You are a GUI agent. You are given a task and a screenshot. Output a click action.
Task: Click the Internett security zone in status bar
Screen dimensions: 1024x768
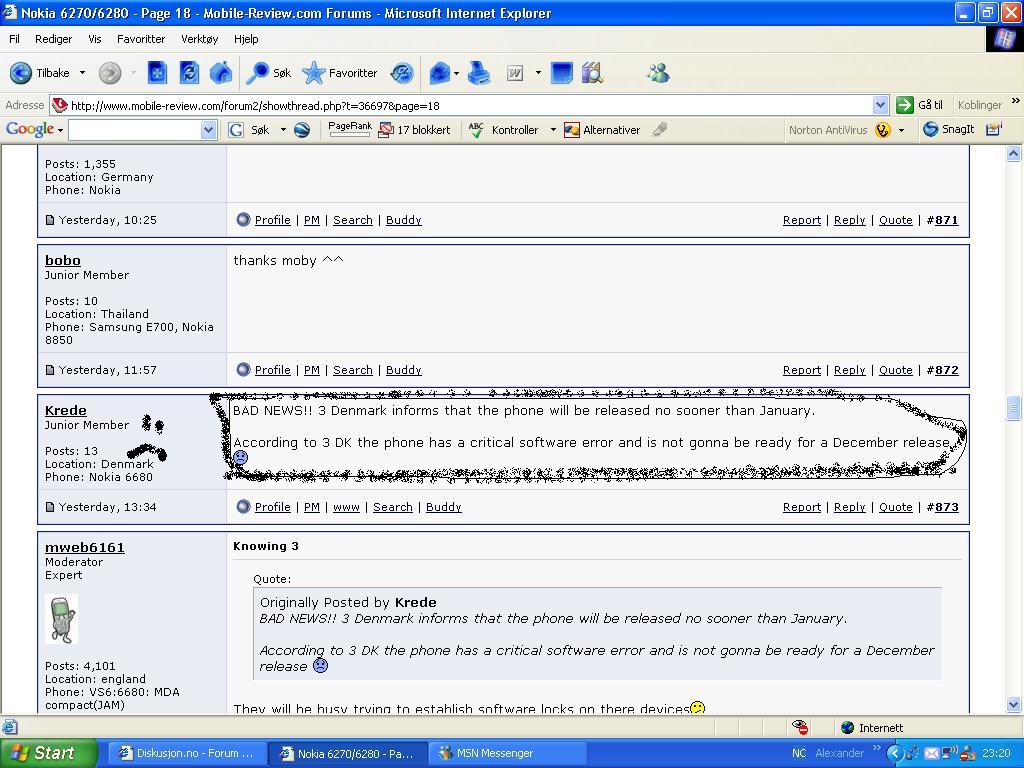click(872, 728)
